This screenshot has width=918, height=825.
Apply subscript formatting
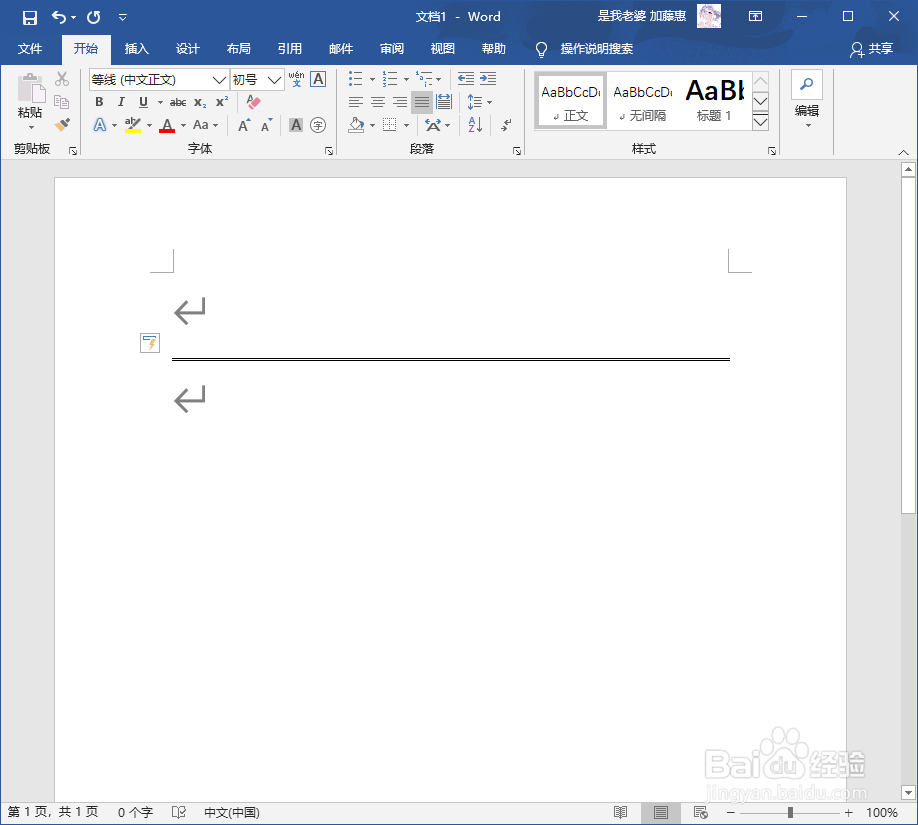tap(201, 102)
